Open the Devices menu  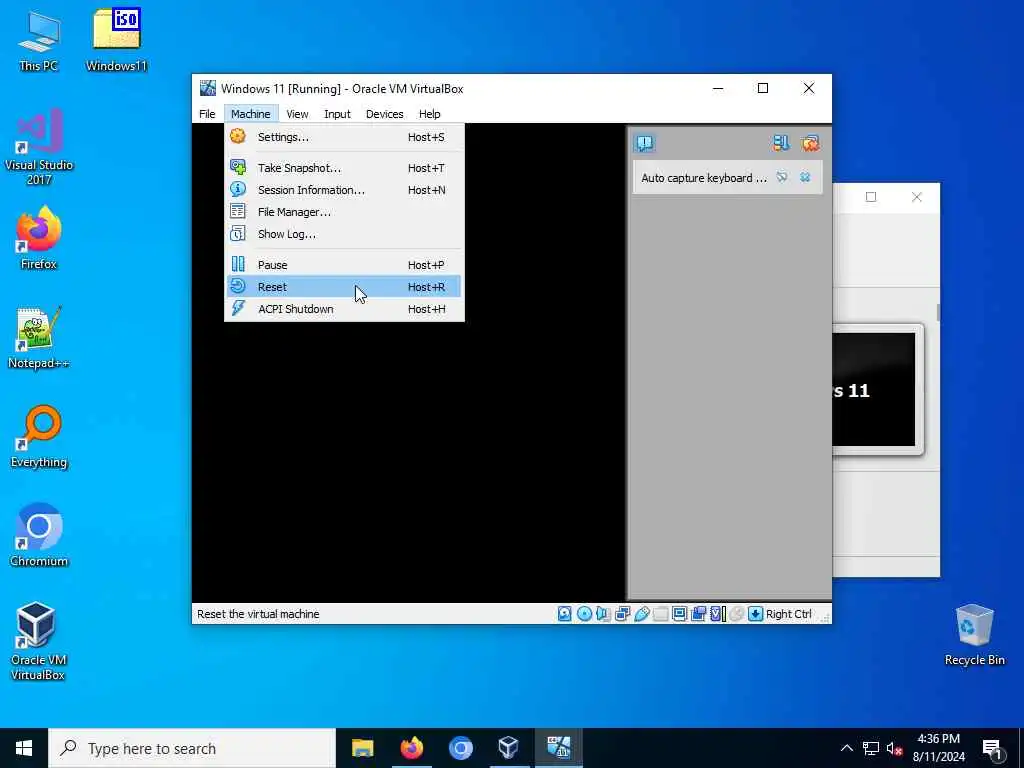[x=385, y=114]
